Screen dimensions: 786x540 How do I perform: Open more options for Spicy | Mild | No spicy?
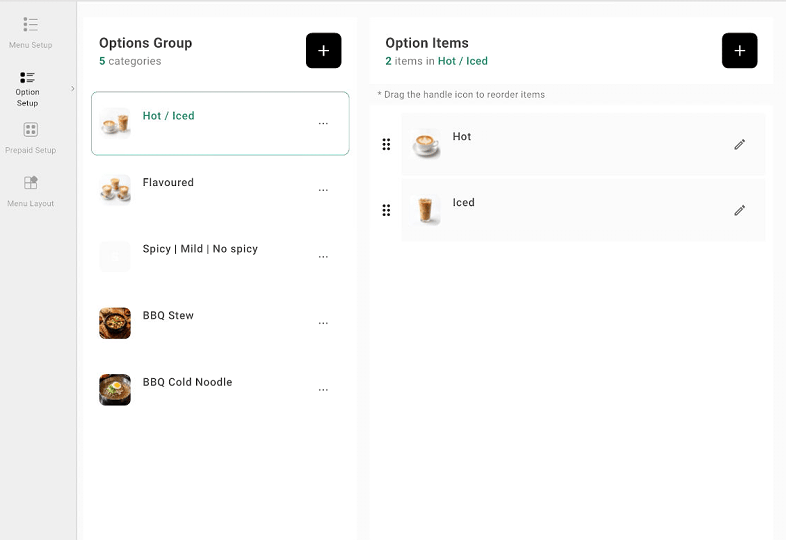tap(323, 257)
